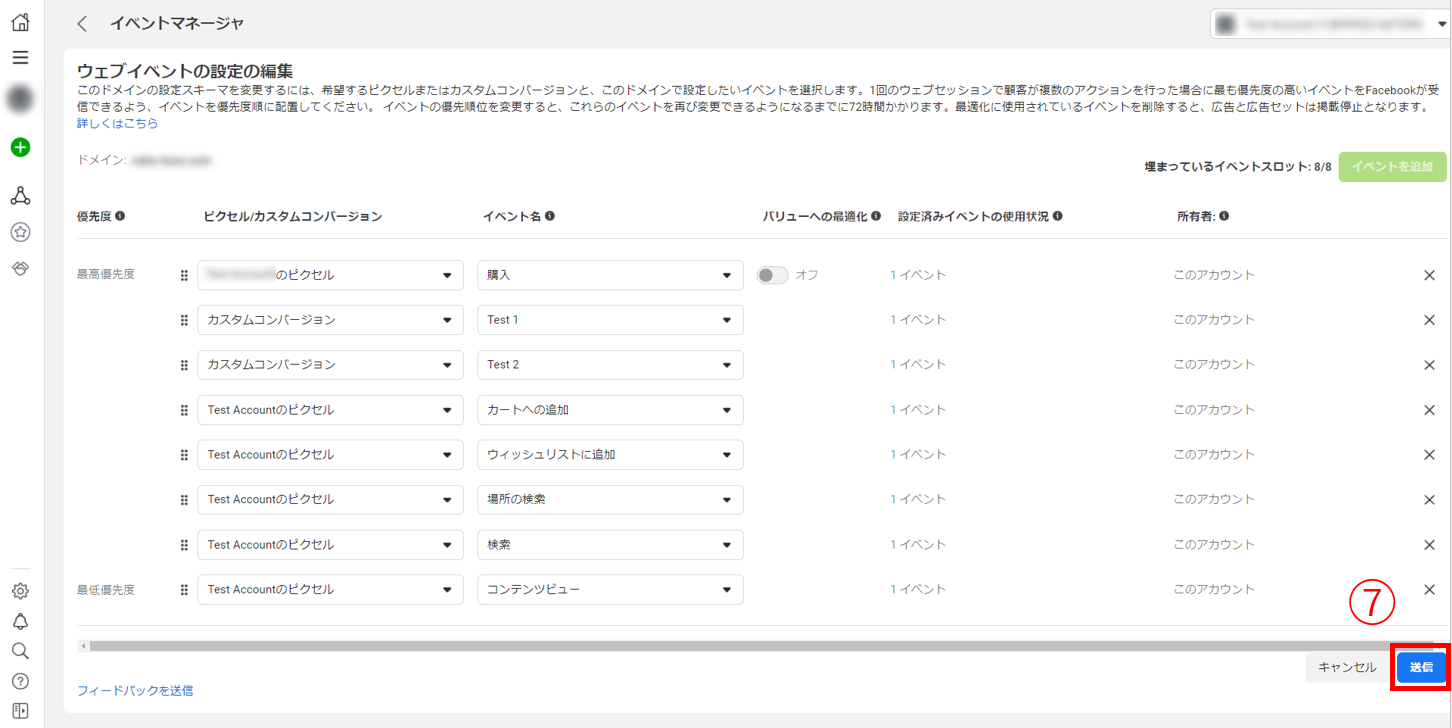The height and width of the screenshot is (728, 1452).
Task: Go back using the left chevron arrow
Action: click(x=82, y=23)
